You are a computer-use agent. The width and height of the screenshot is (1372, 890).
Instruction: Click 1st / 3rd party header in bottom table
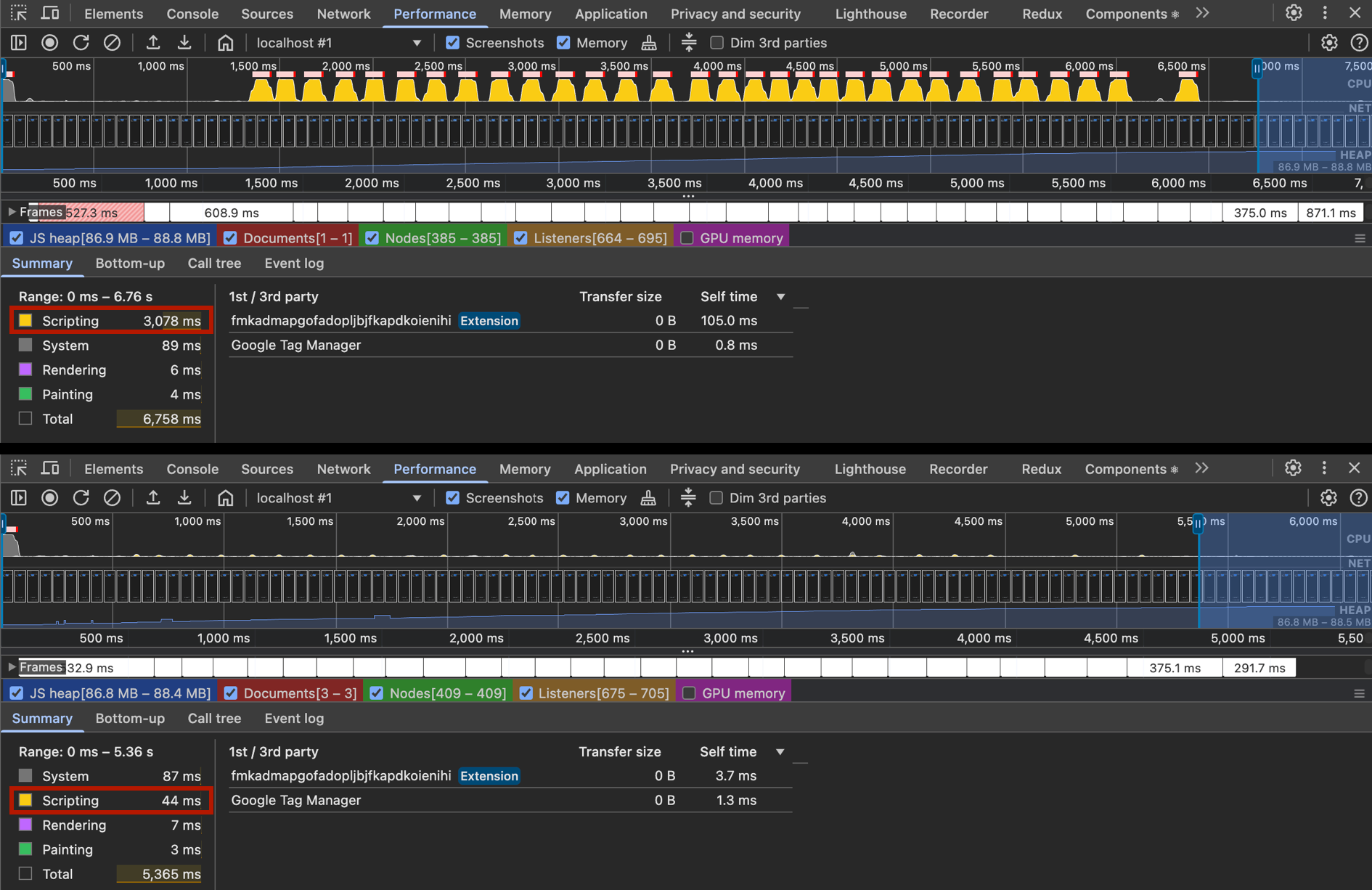coord(274,751)
